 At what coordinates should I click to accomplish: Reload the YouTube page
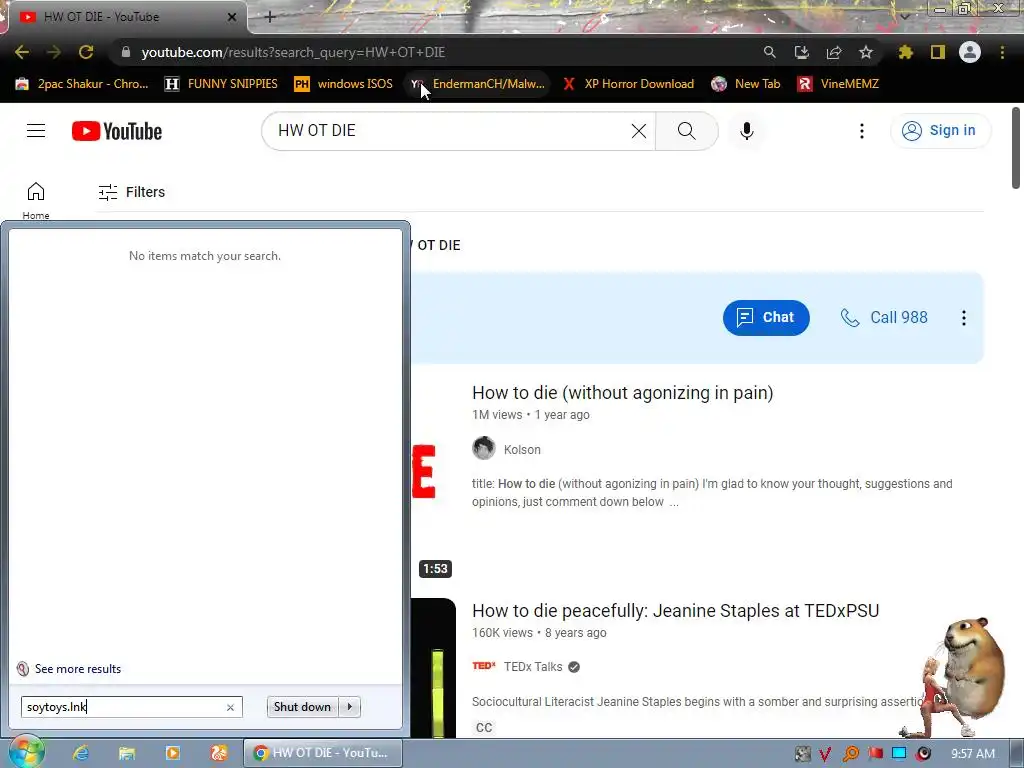(86, 52)
